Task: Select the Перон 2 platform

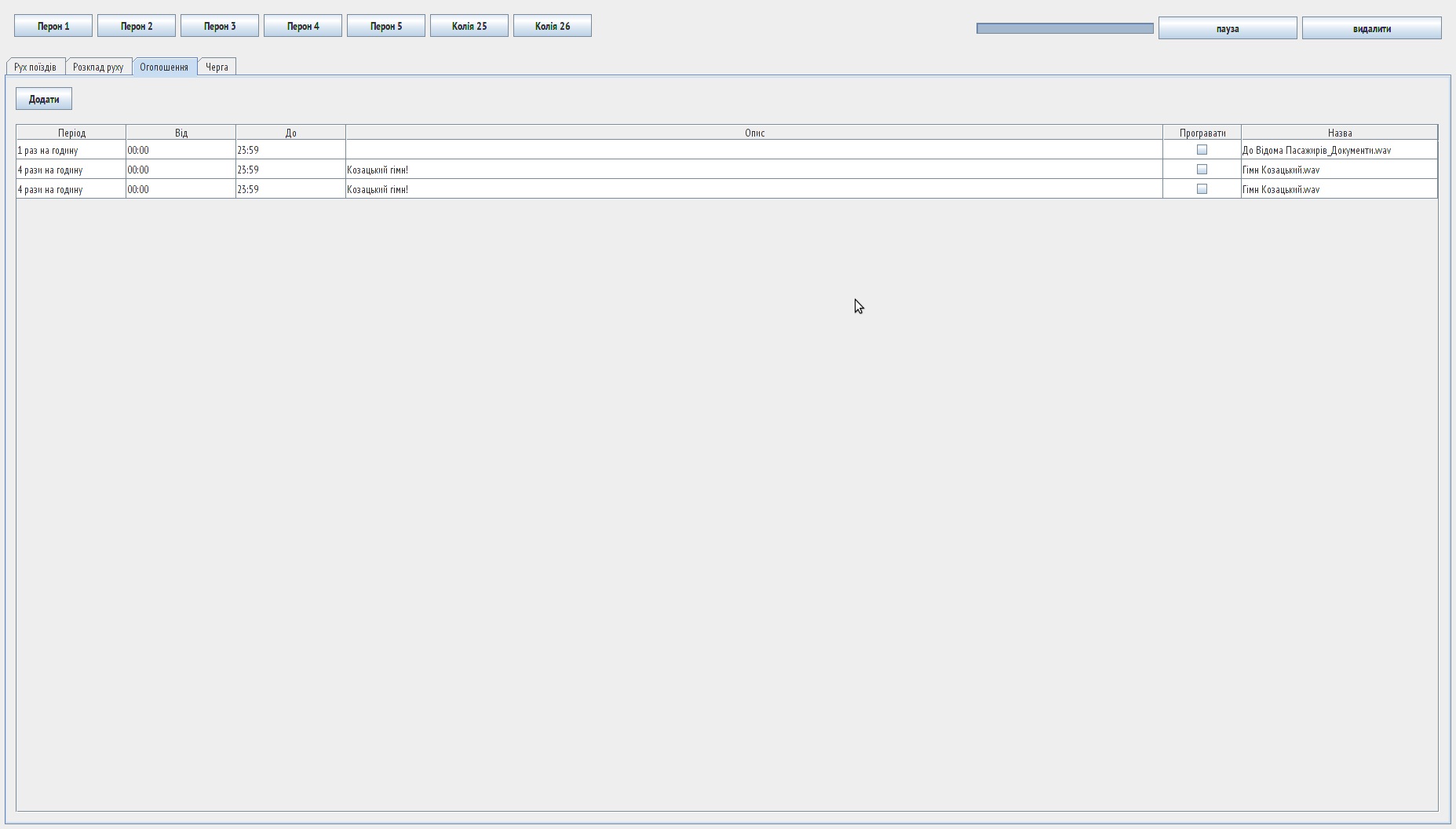Action: tap(136, 25)
